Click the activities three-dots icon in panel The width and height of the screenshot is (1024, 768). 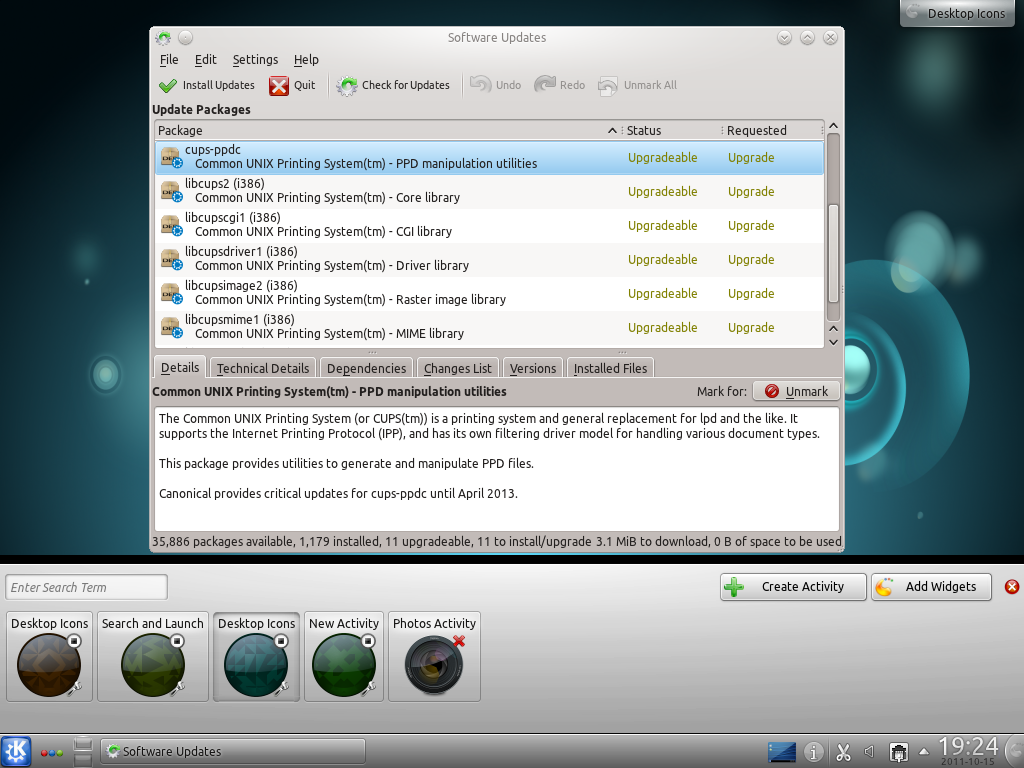coord(52,753)
